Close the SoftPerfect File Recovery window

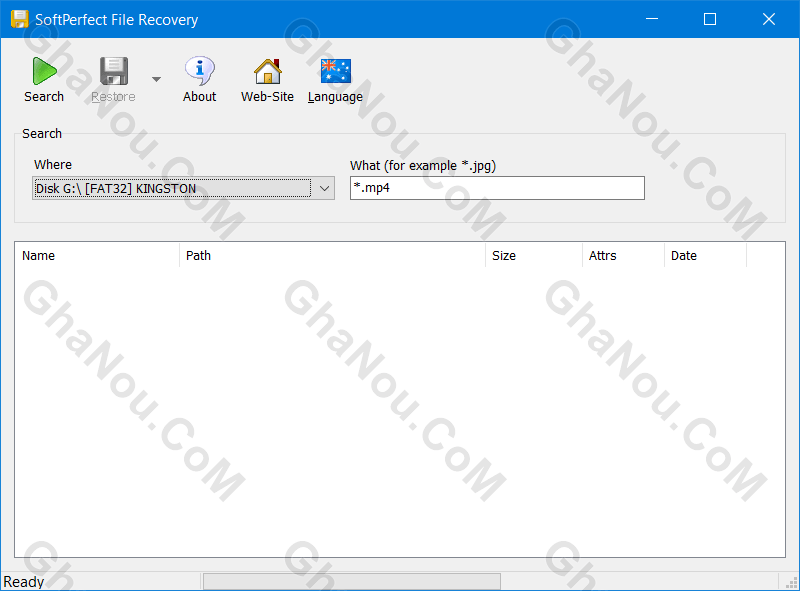click(768, 19)
